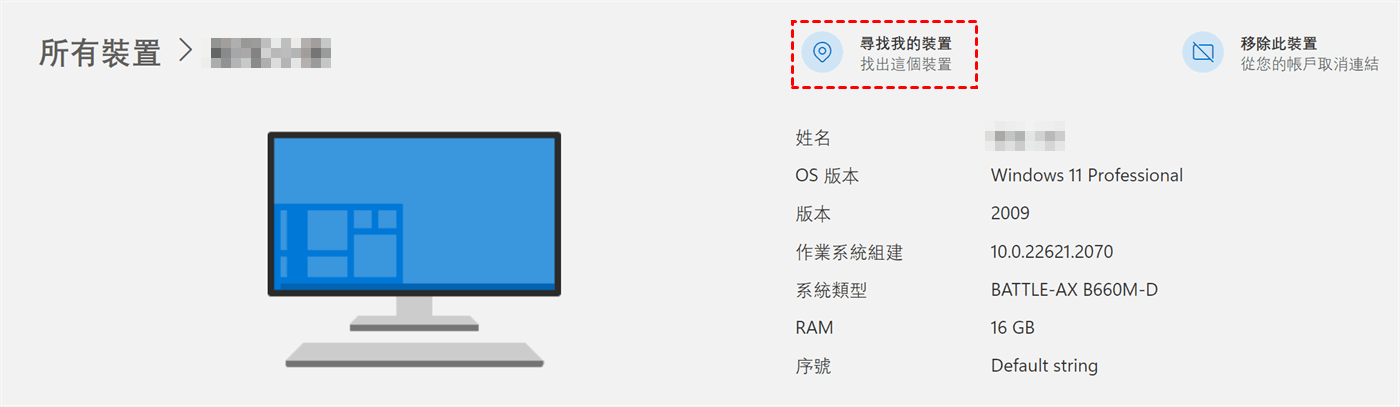Click the Windows 11 Professional value
1400x407 pixels.
[1087, 176]
